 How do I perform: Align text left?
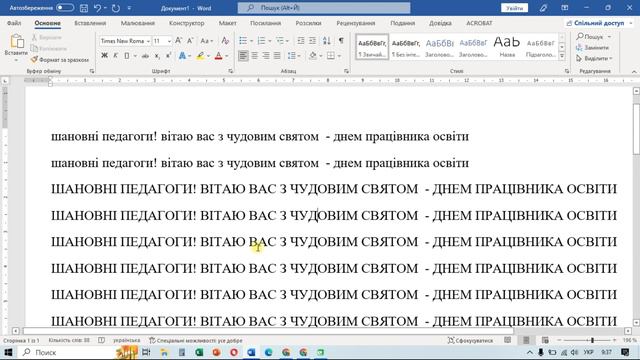pos(243,56)
